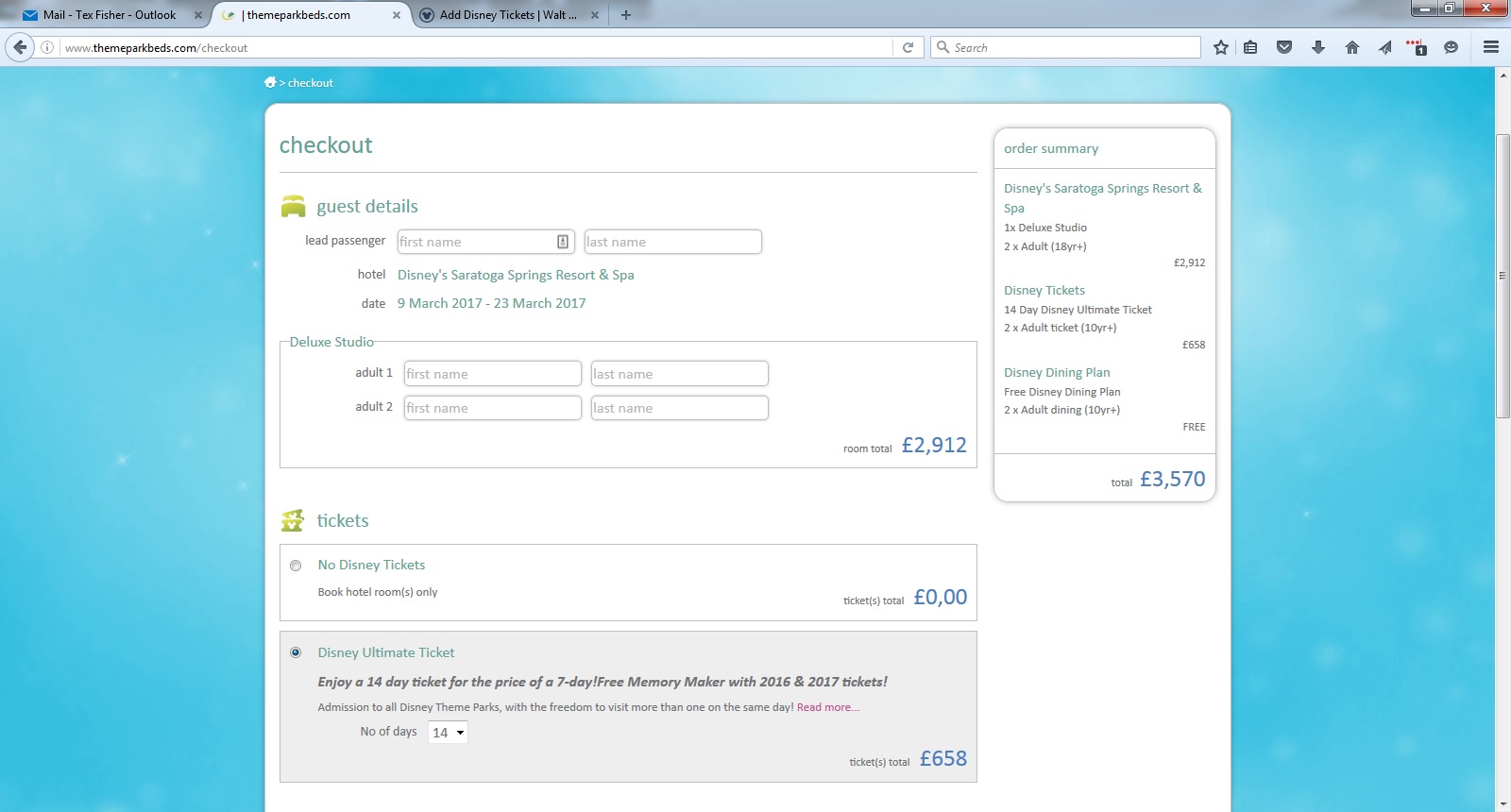Click the scrollbar up arrow

click(1503, 75)
